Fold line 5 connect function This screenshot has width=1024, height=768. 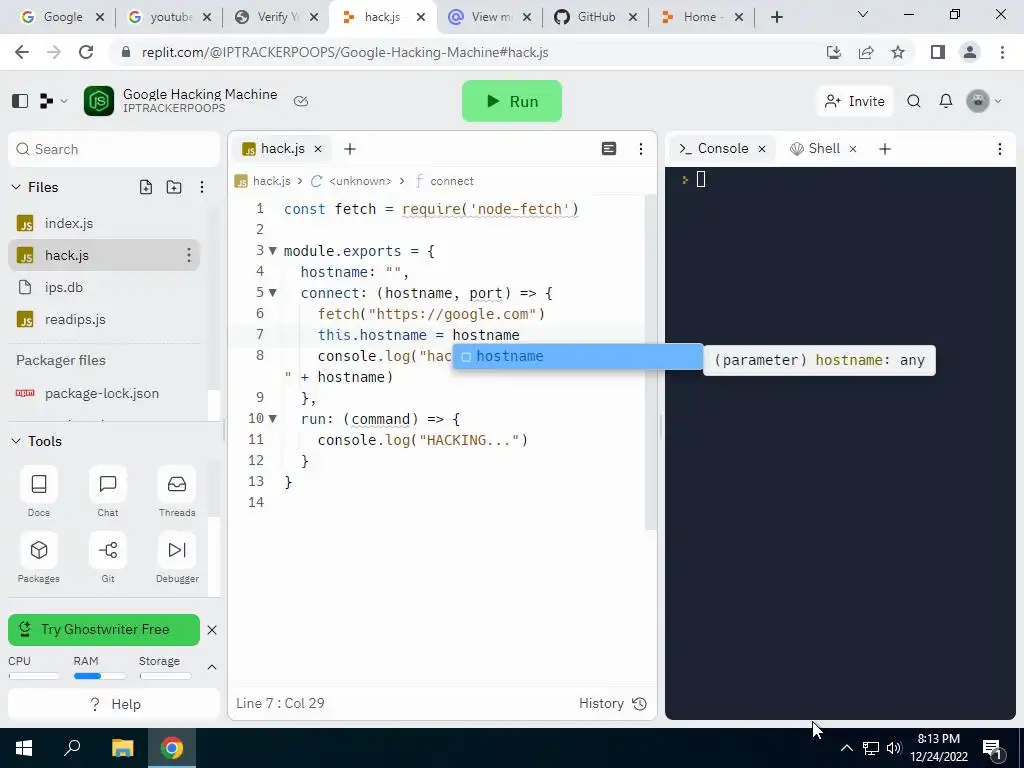point(273,293)
